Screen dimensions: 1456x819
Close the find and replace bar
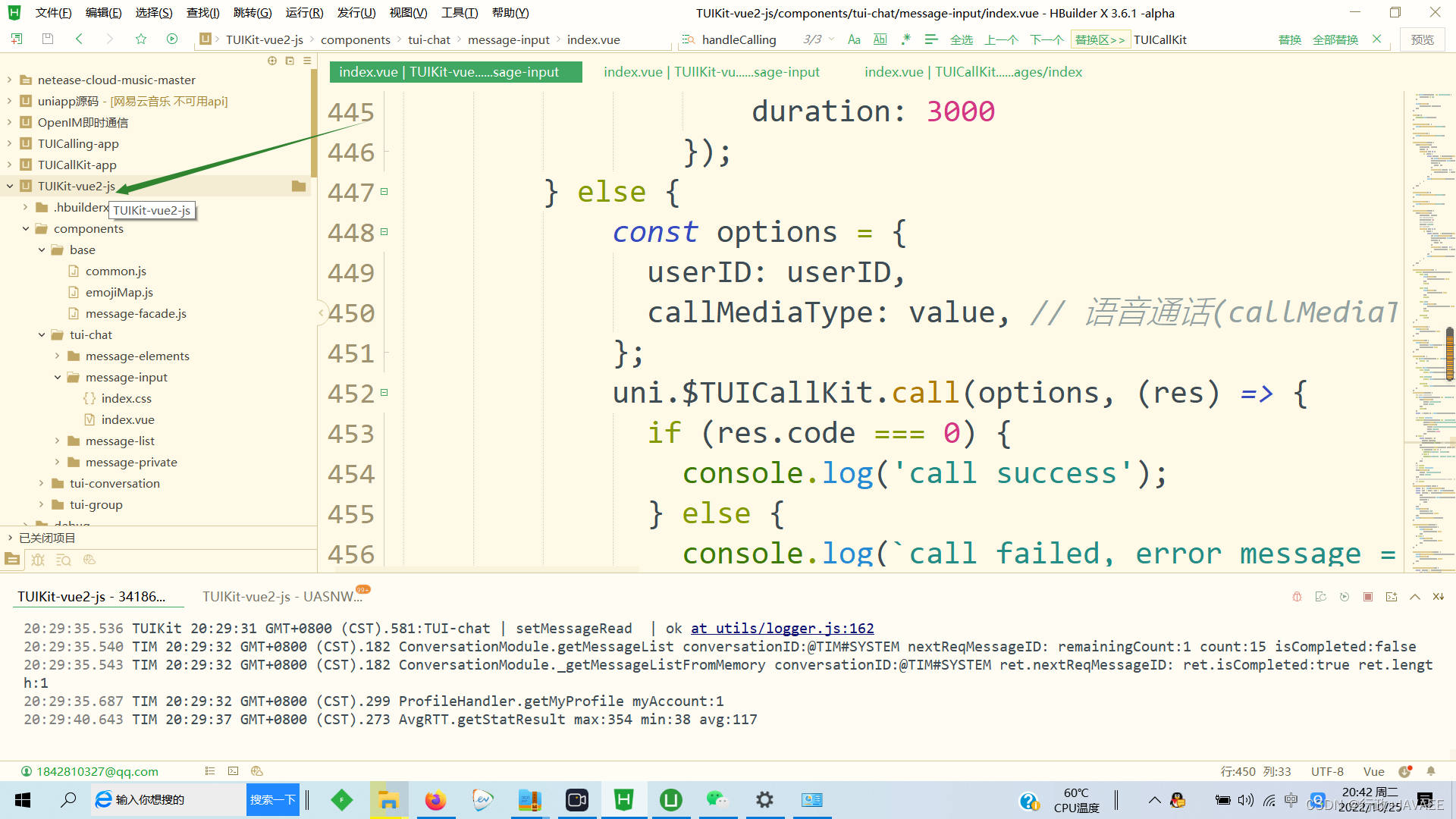(x=1377, y=39)
